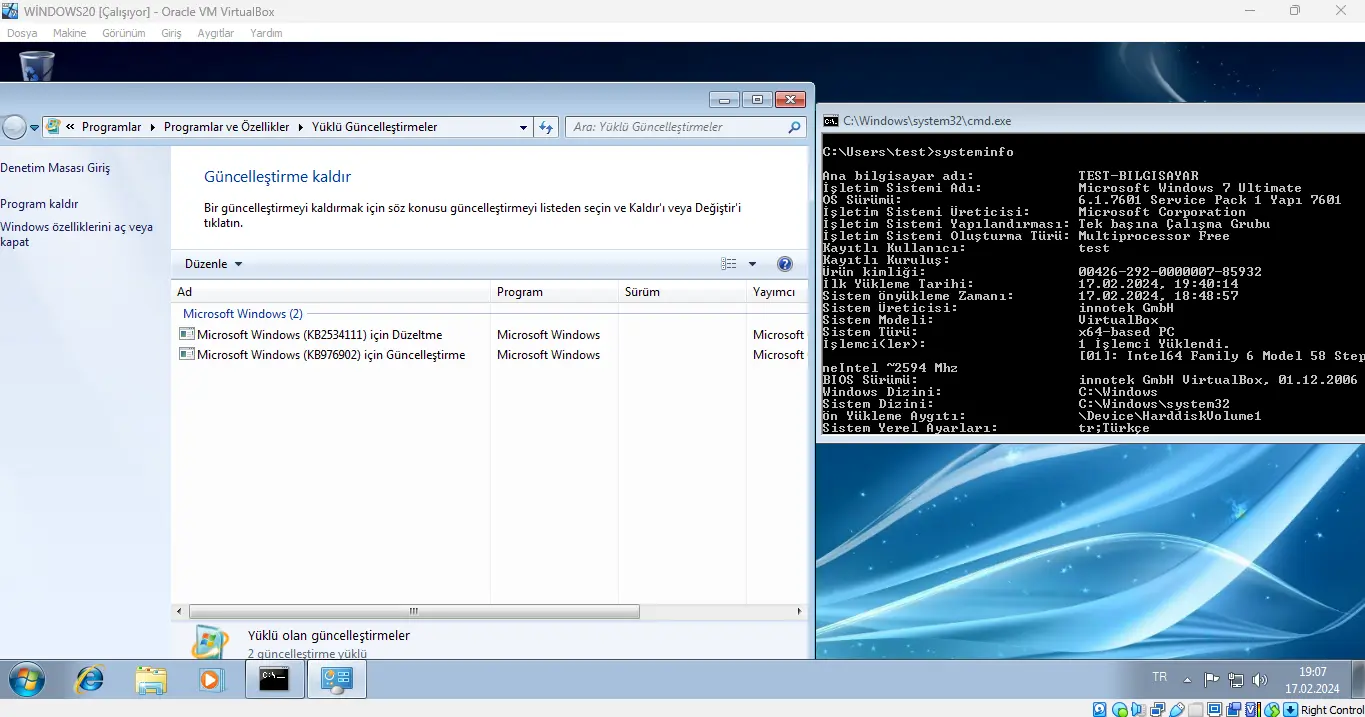Click Windows özelliklerini aç veya kapat
This screenshot has height=717, width=1365.
pos(77,234)
